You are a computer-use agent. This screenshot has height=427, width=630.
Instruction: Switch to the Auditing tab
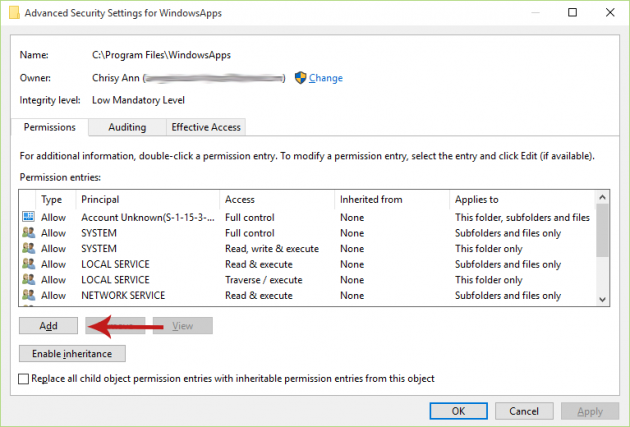point(127,127)
